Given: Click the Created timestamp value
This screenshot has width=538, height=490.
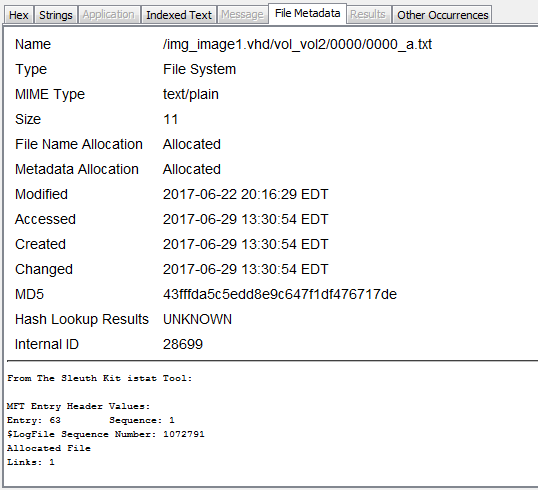Looking at the screenshot, I should click(245, 244).
